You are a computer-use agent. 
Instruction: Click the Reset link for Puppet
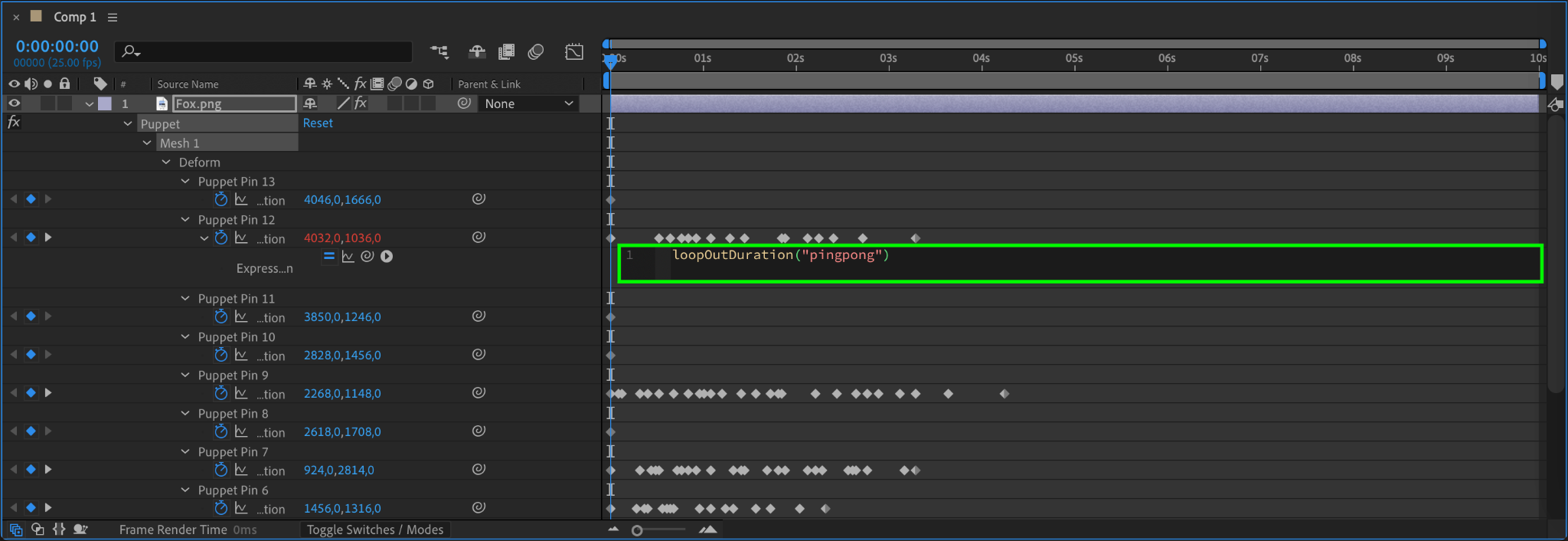tap(318, 123)
